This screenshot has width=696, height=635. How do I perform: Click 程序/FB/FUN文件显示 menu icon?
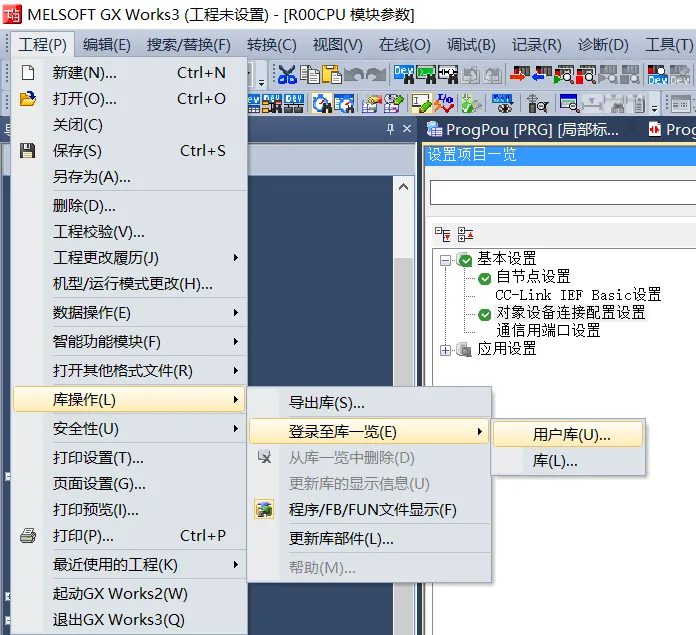click(264, 509)
